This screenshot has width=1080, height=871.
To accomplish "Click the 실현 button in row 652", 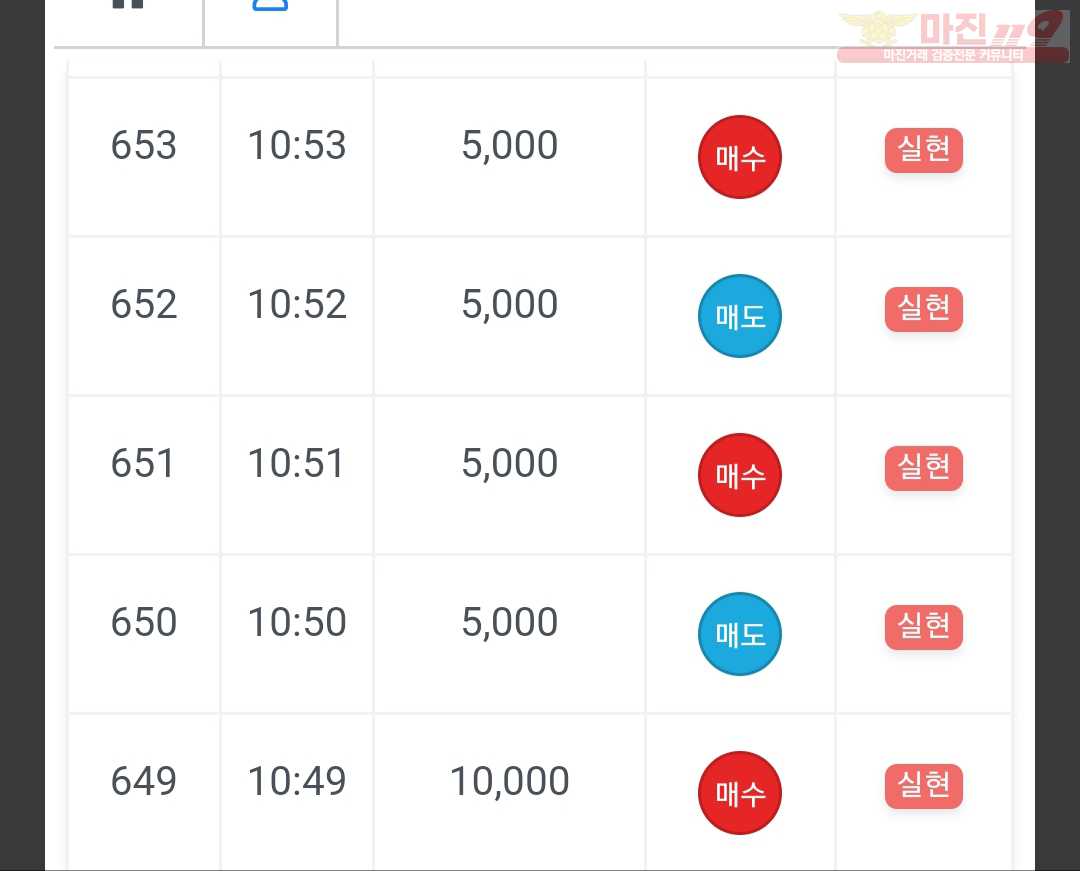I will point(924,309).
